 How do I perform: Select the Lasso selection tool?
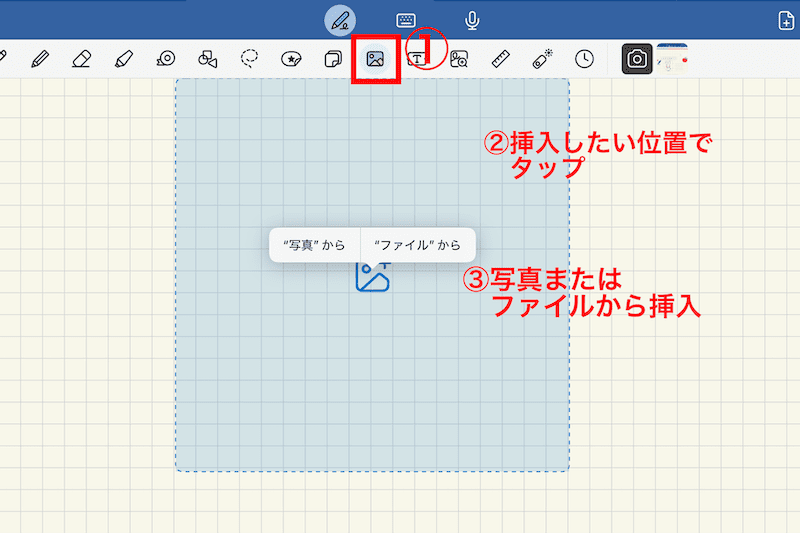point(250,59)
